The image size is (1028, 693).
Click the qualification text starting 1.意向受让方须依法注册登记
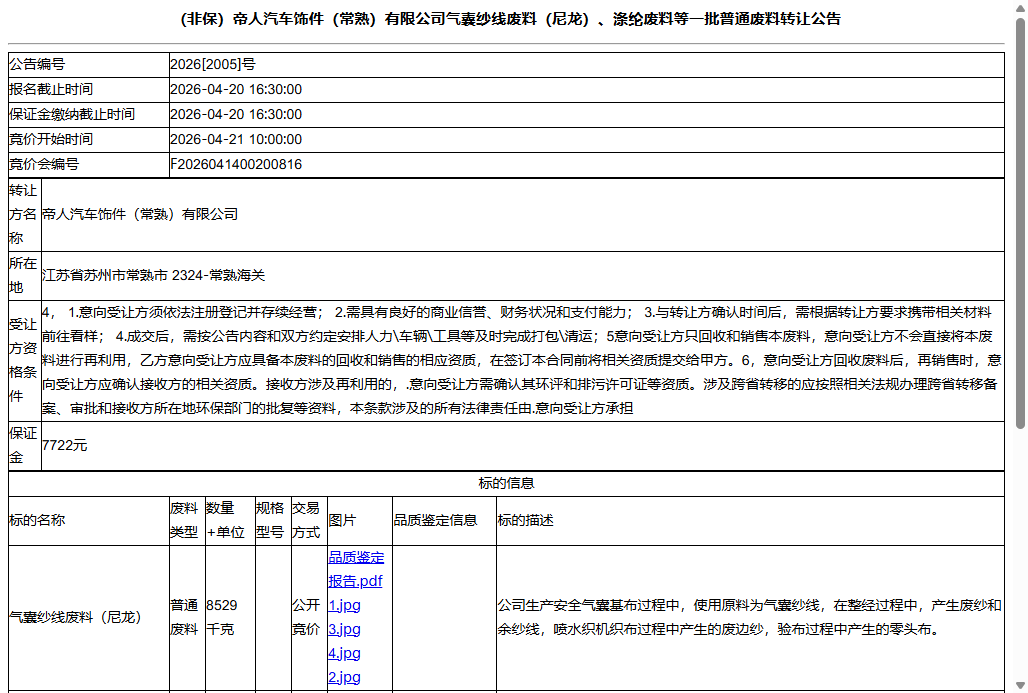[x=523, y=361]
